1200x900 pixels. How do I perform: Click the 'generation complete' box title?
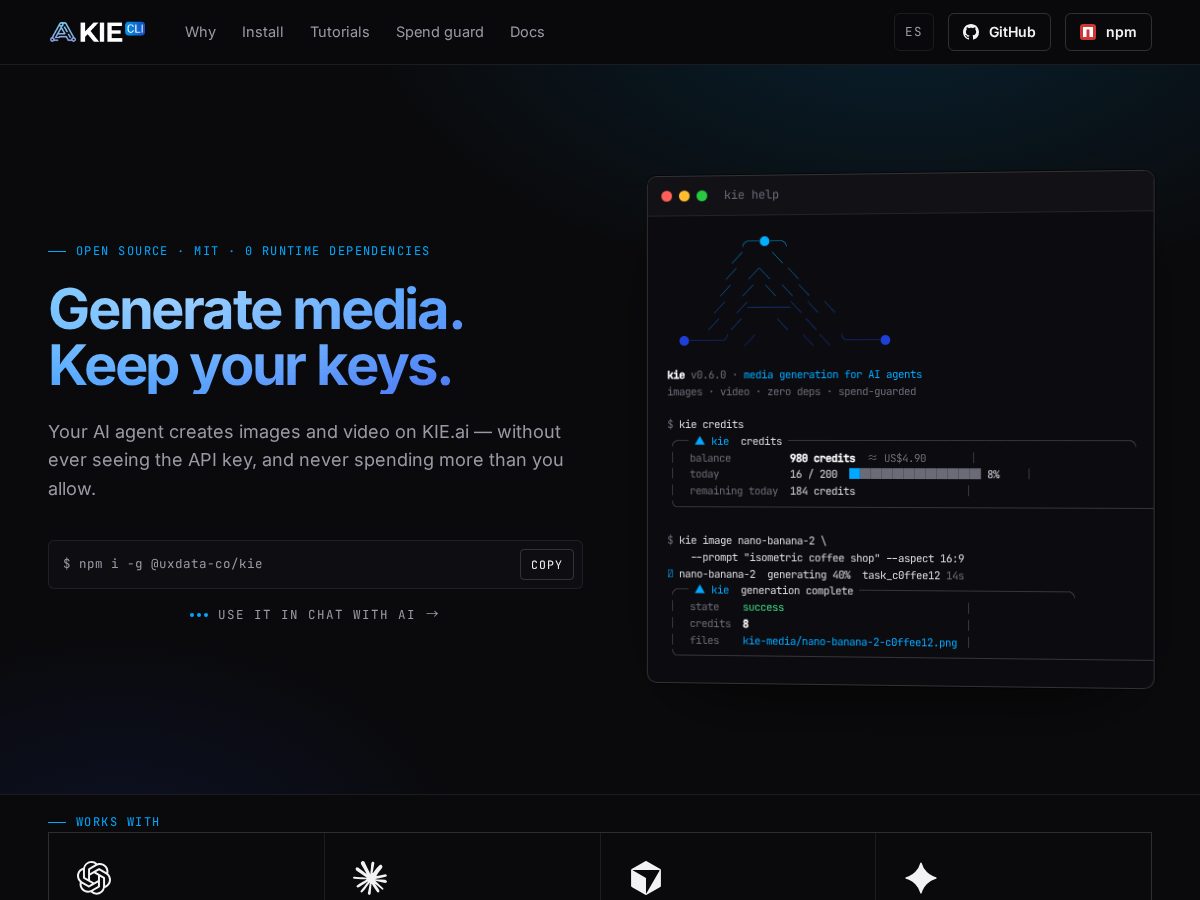[x=797, y=591]
